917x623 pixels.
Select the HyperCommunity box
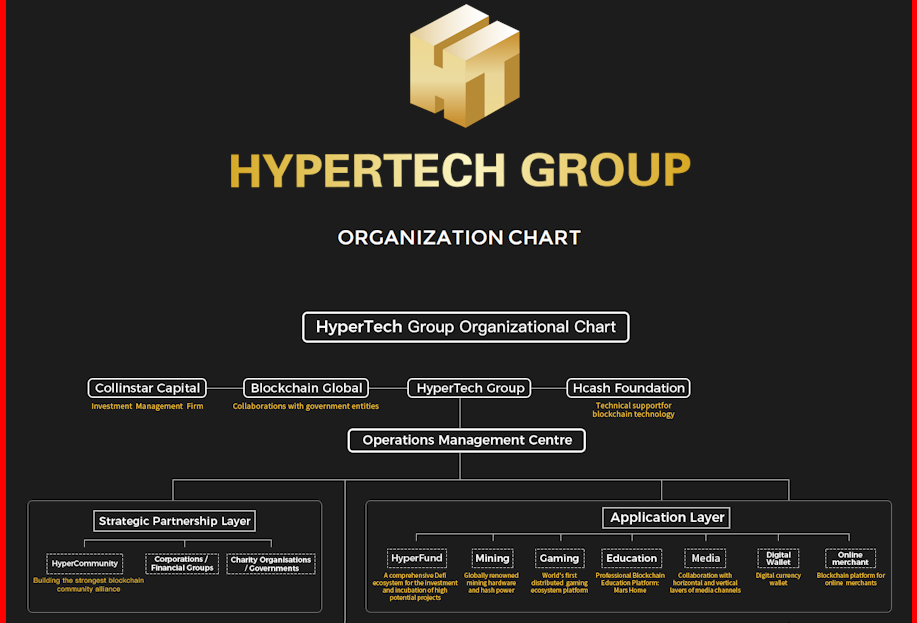click(x=85, y=564)
